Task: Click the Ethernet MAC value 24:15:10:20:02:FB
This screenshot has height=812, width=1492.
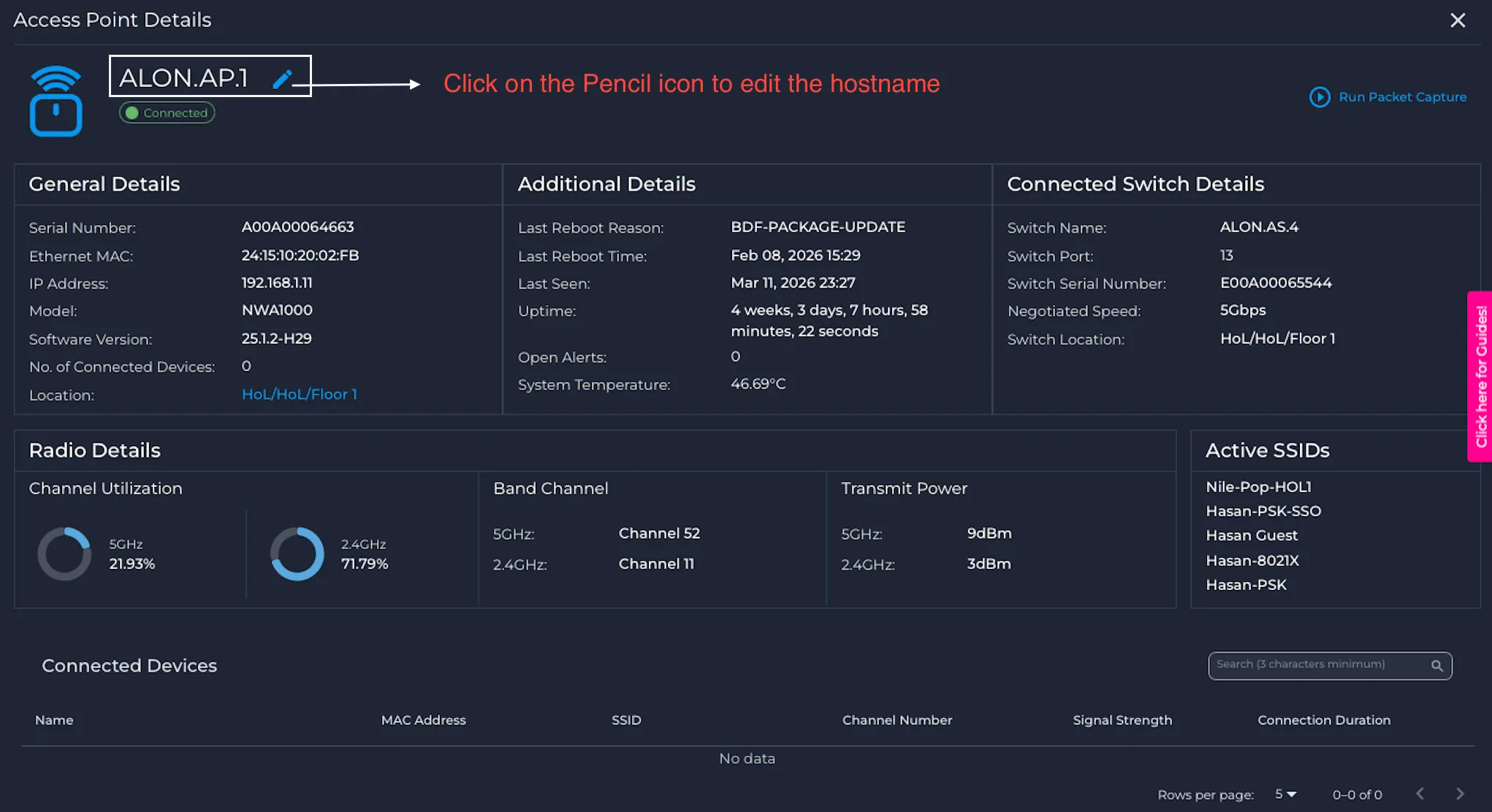Action: [300, 256]
